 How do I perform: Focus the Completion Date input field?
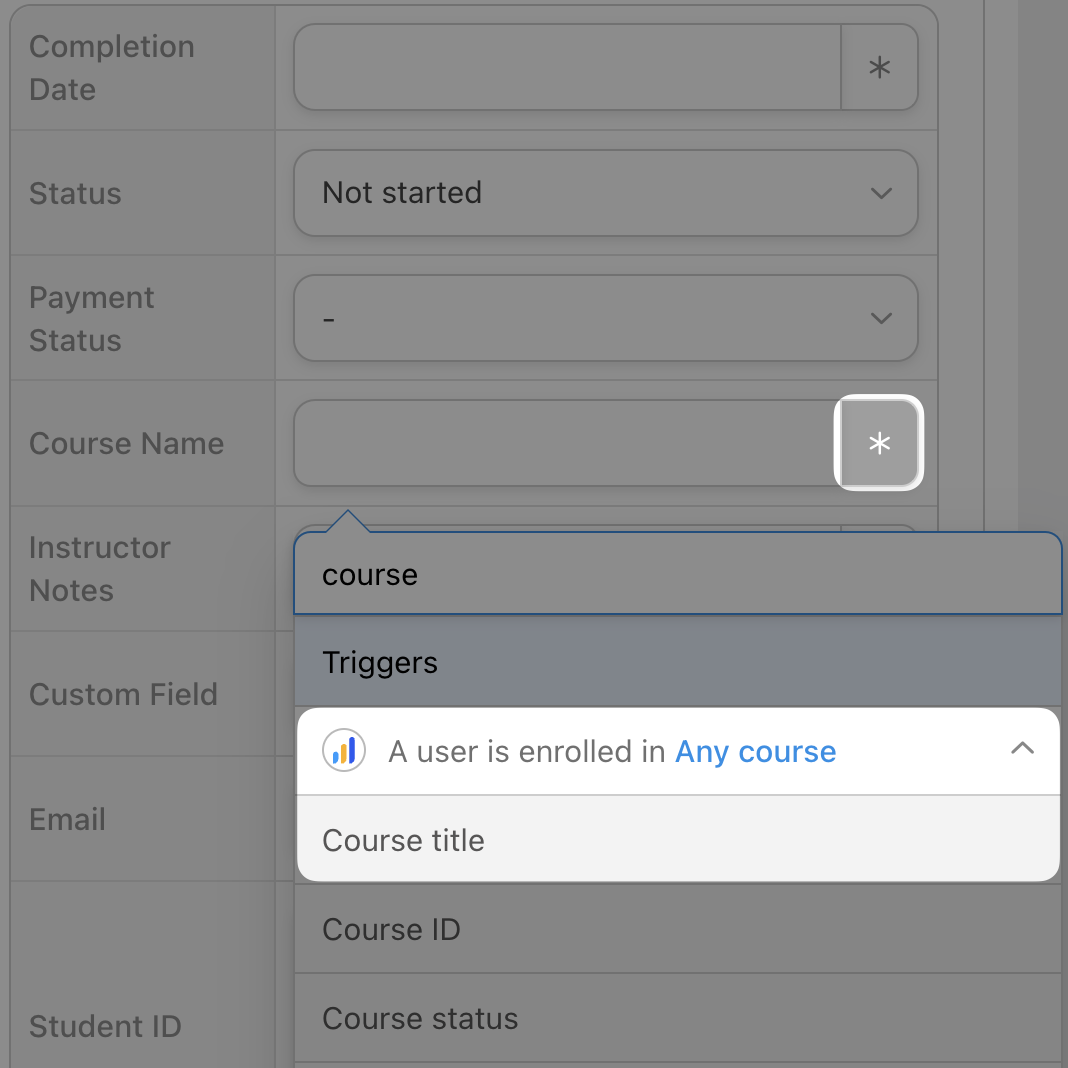(567, 68)
